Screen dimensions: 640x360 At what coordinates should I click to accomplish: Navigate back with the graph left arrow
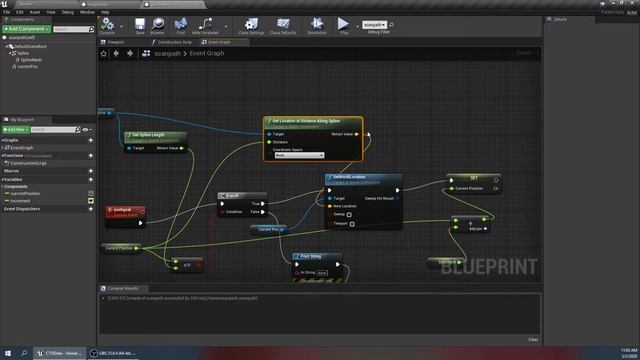pyautogui.click(x=116, y=53)
